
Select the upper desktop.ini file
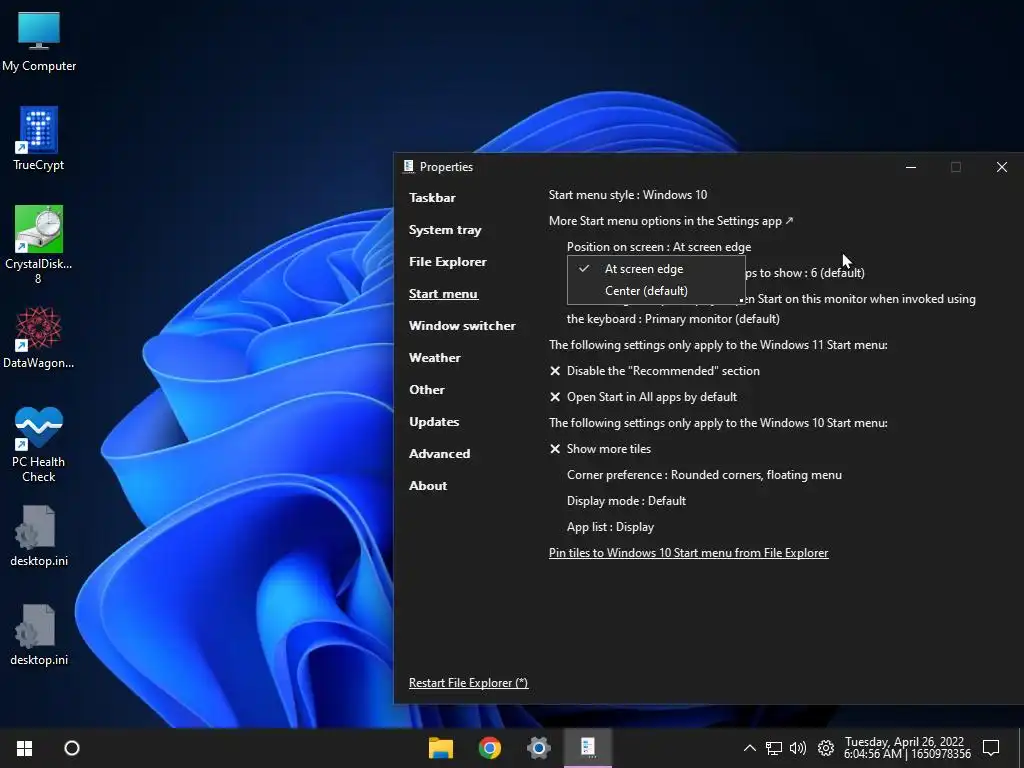coord(39,536)
